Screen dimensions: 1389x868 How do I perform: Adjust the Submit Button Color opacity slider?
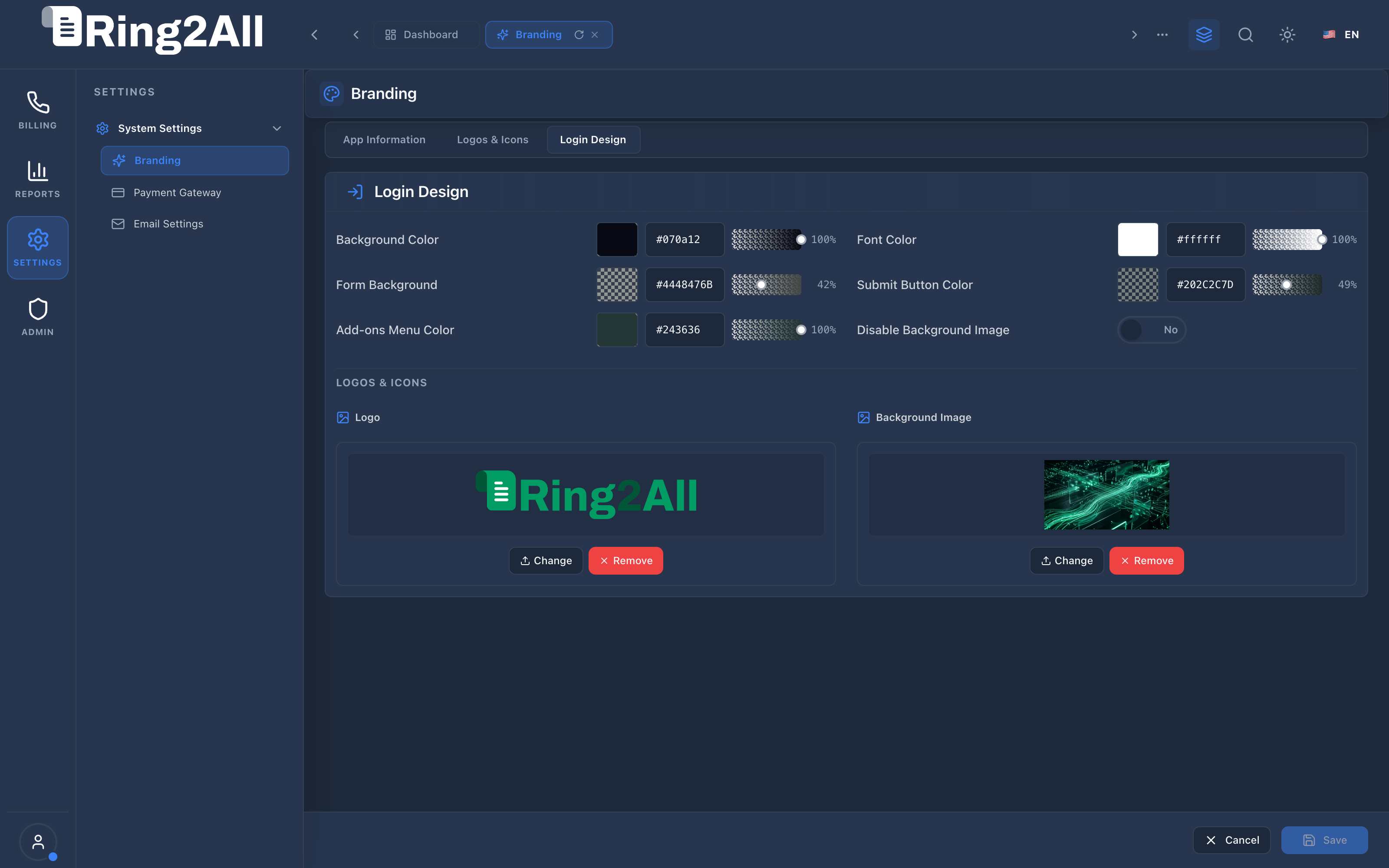1287,285
